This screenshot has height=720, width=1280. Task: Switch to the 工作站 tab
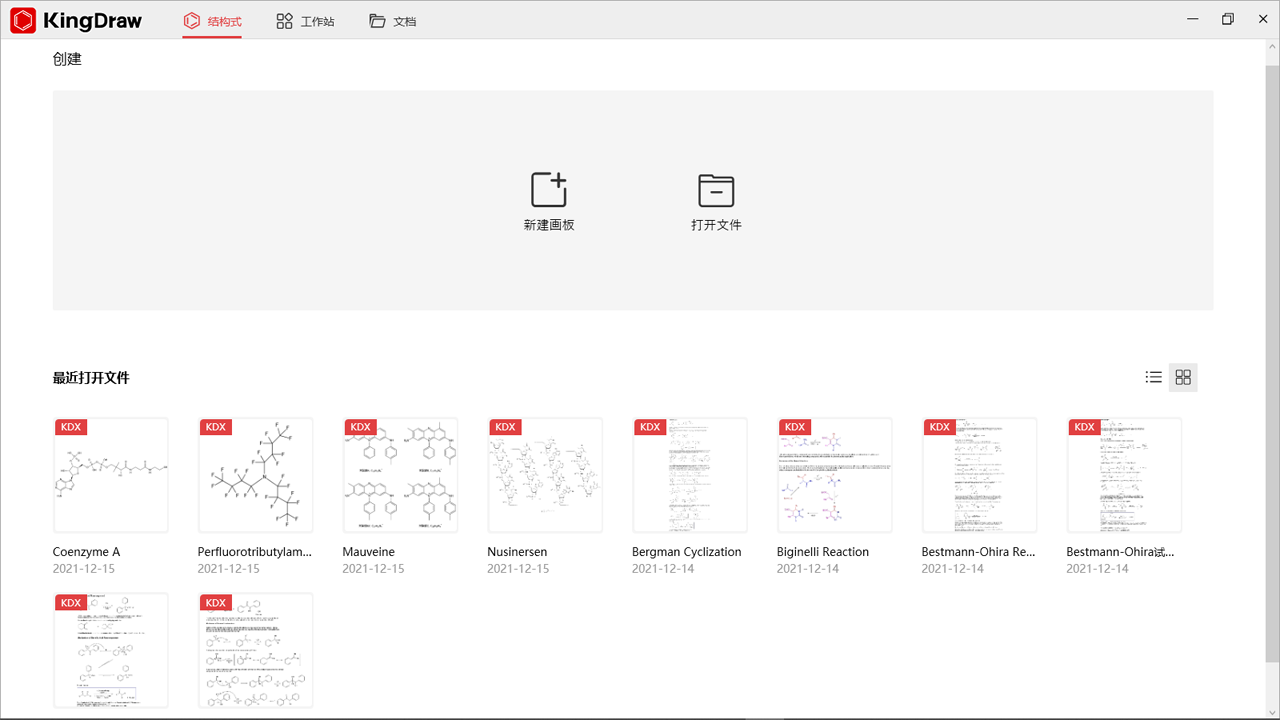coord(305,20)
